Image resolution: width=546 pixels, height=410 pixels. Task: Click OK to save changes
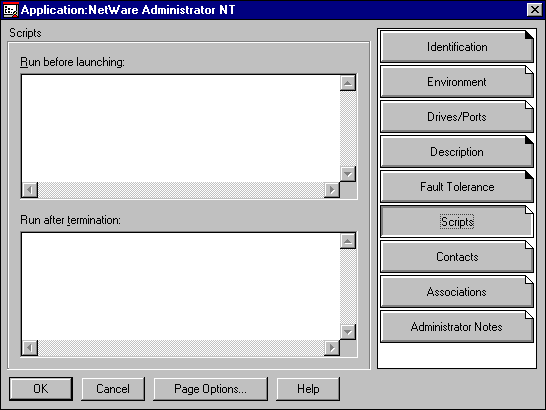pos(41,389)
